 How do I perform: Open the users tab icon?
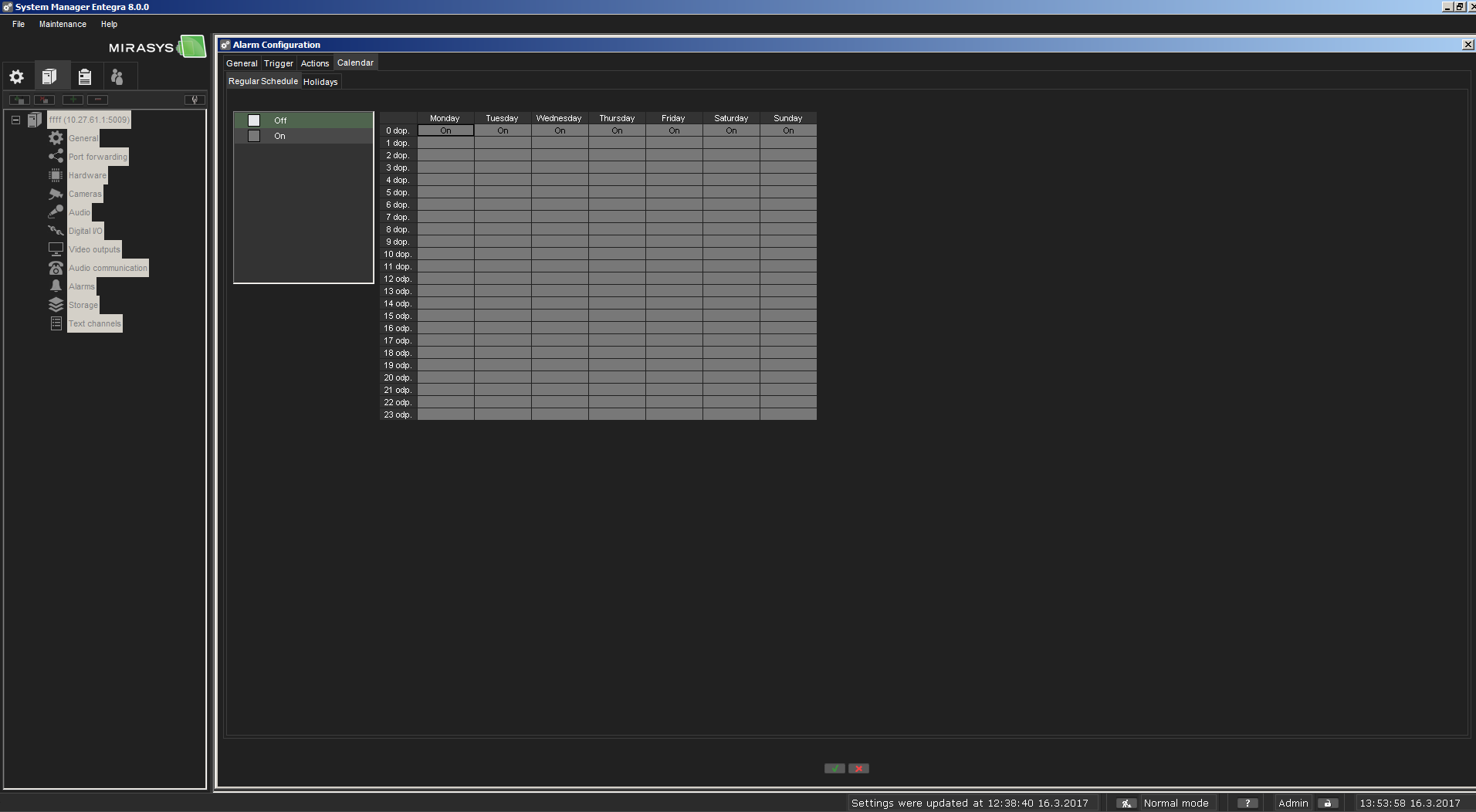point(117,76)
